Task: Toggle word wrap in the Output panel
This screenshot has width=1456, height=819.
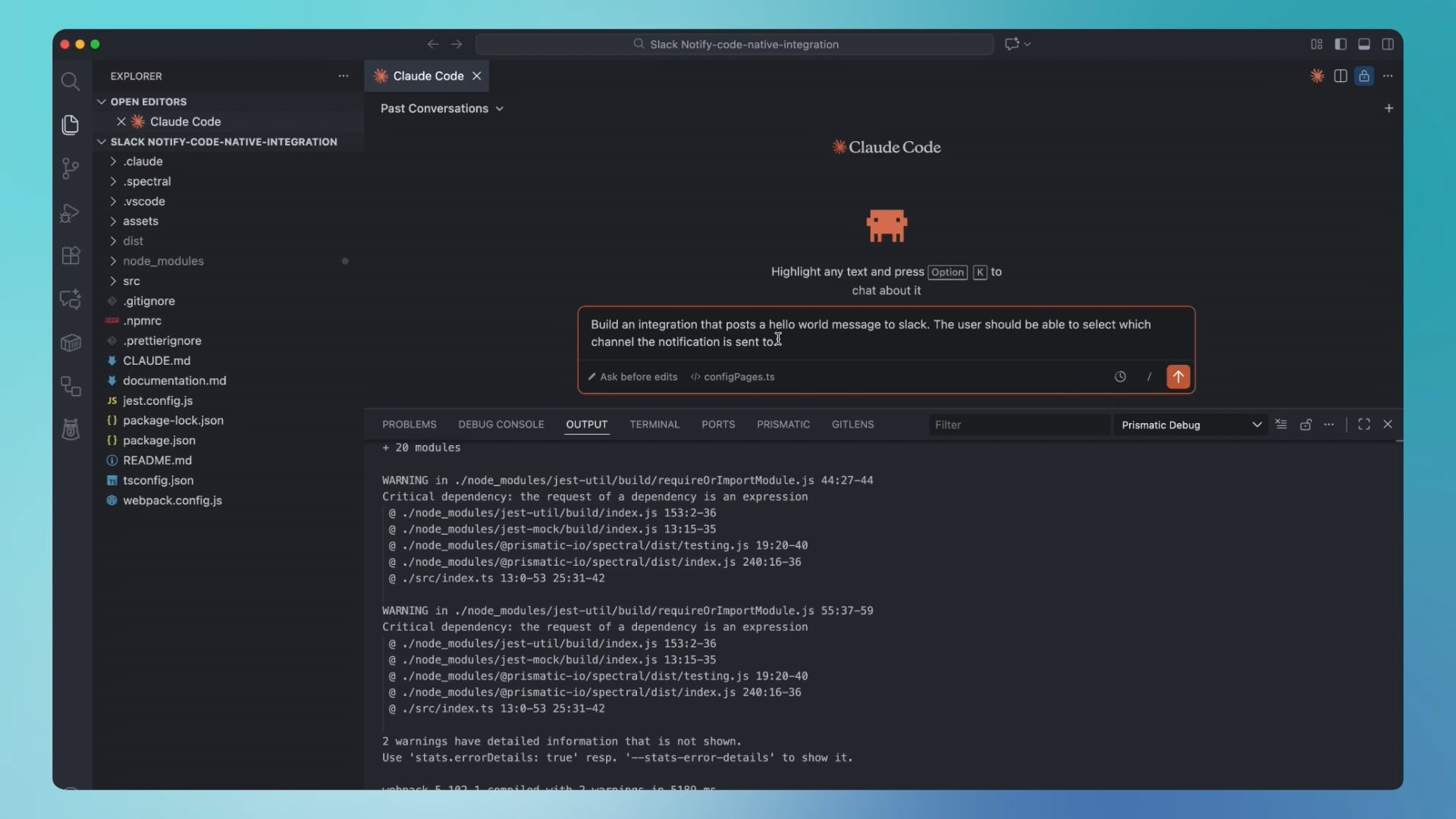Action: coord(1281,424)
